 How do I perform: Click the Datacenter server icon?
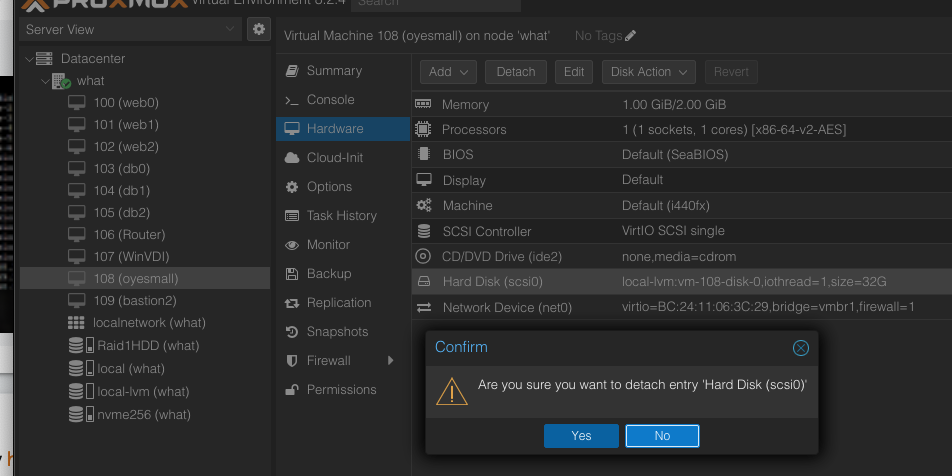coord(44,59)
